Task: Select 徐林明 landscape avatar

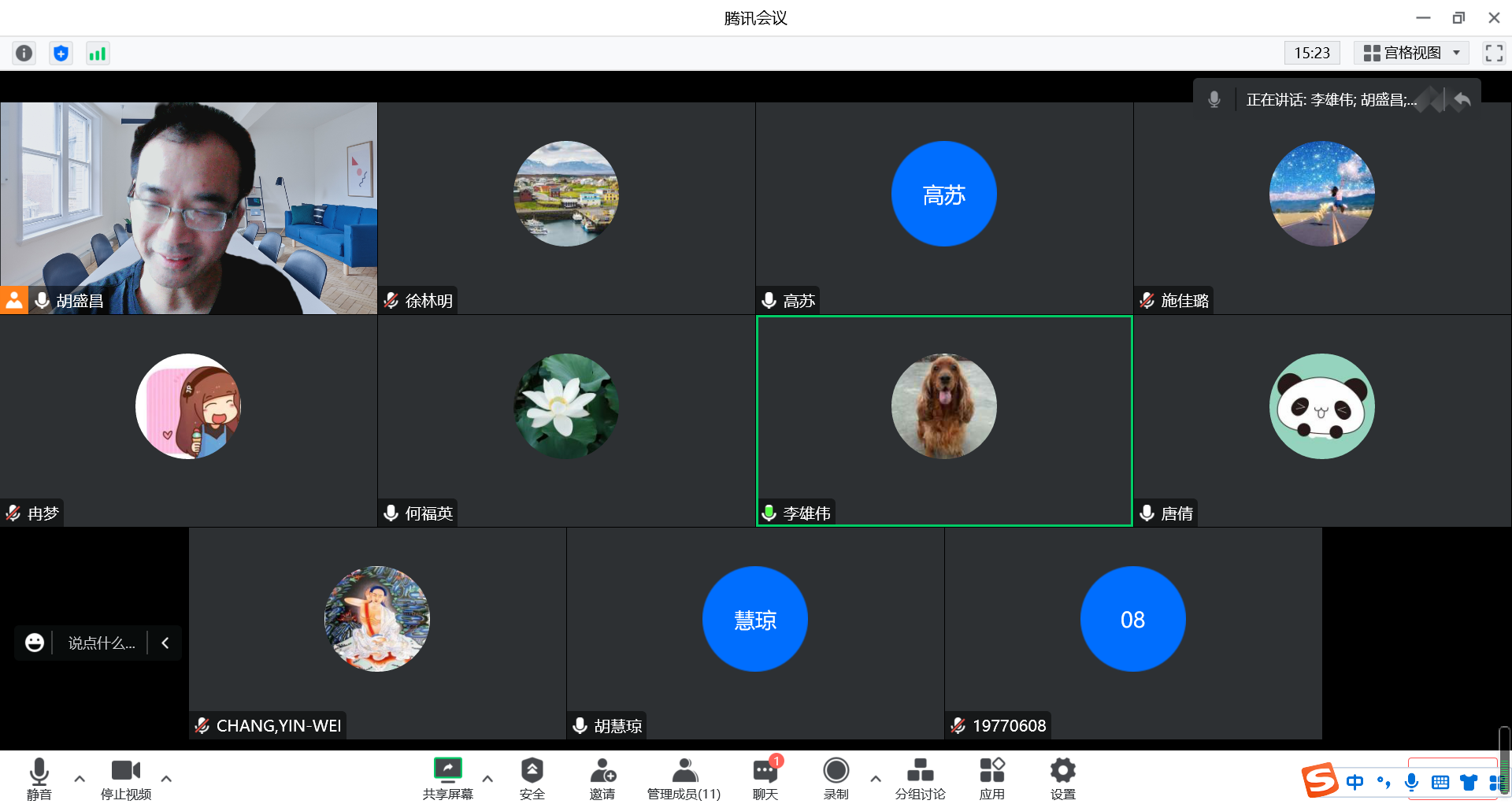Action: [566, 194]
